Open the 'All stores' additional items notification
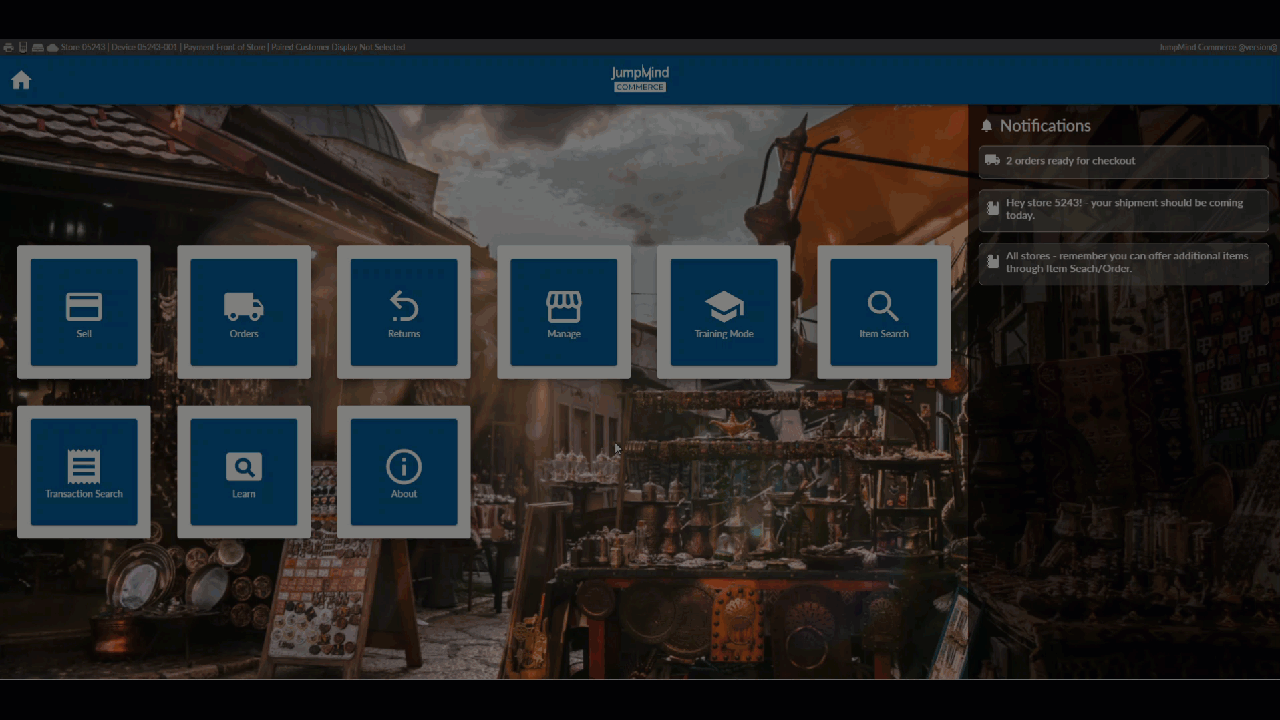 tap(1123, 262)
